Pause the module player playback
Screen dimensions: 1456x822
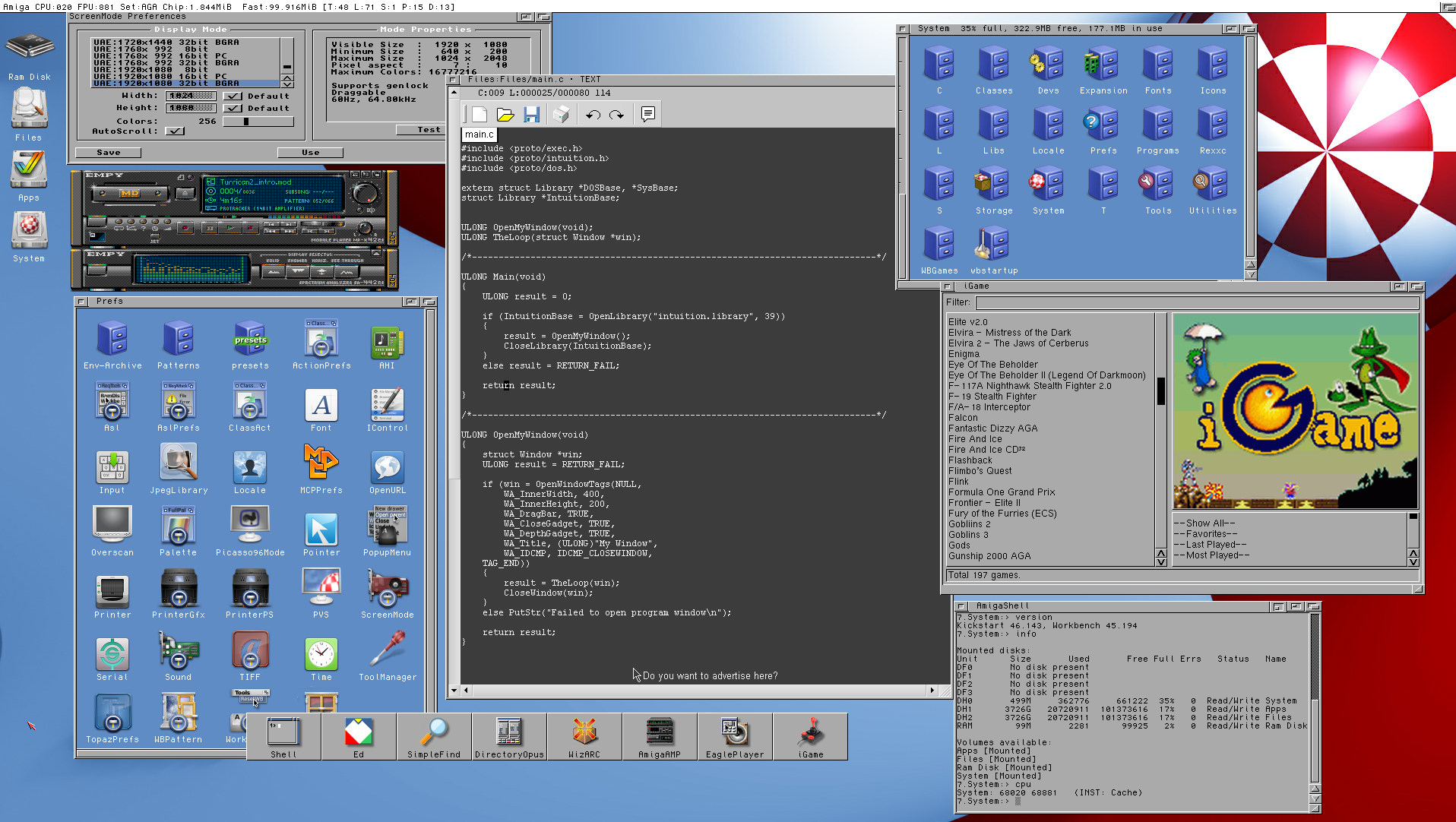pos(210,227)
